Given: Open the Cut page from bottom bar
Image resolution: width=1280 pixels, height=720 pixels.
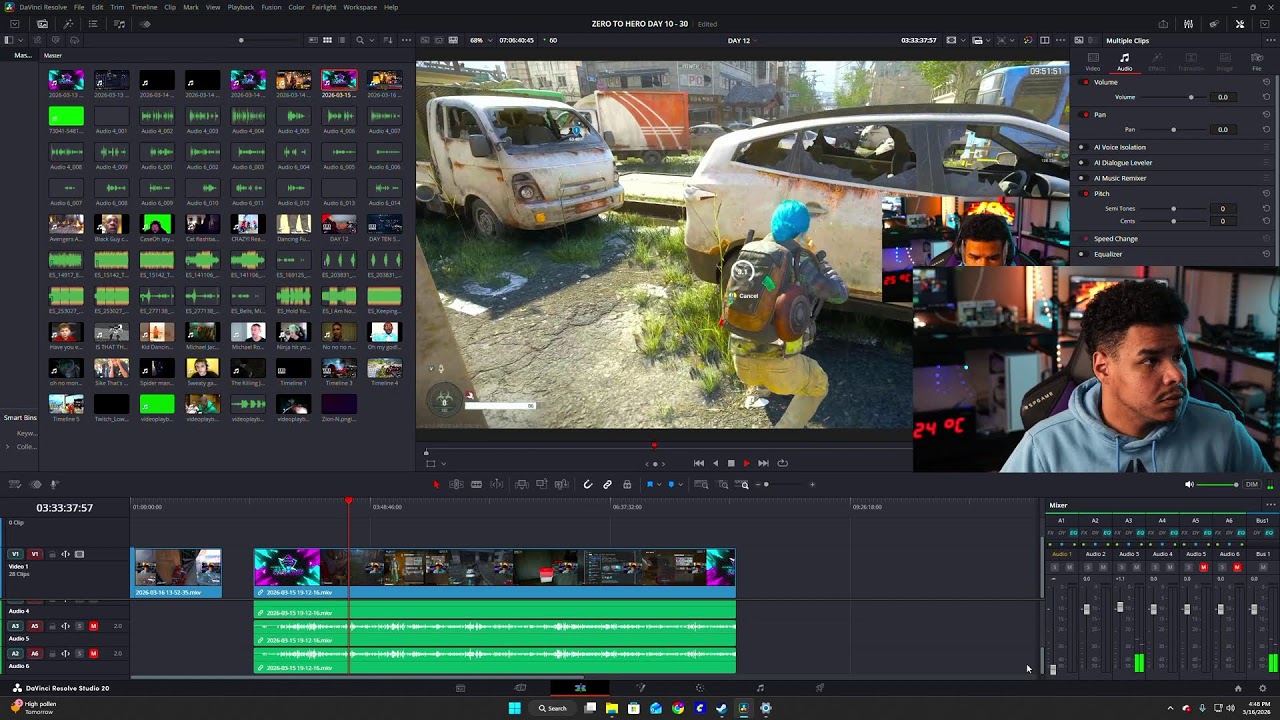Looking at the screenshot, I should point(520,688).
